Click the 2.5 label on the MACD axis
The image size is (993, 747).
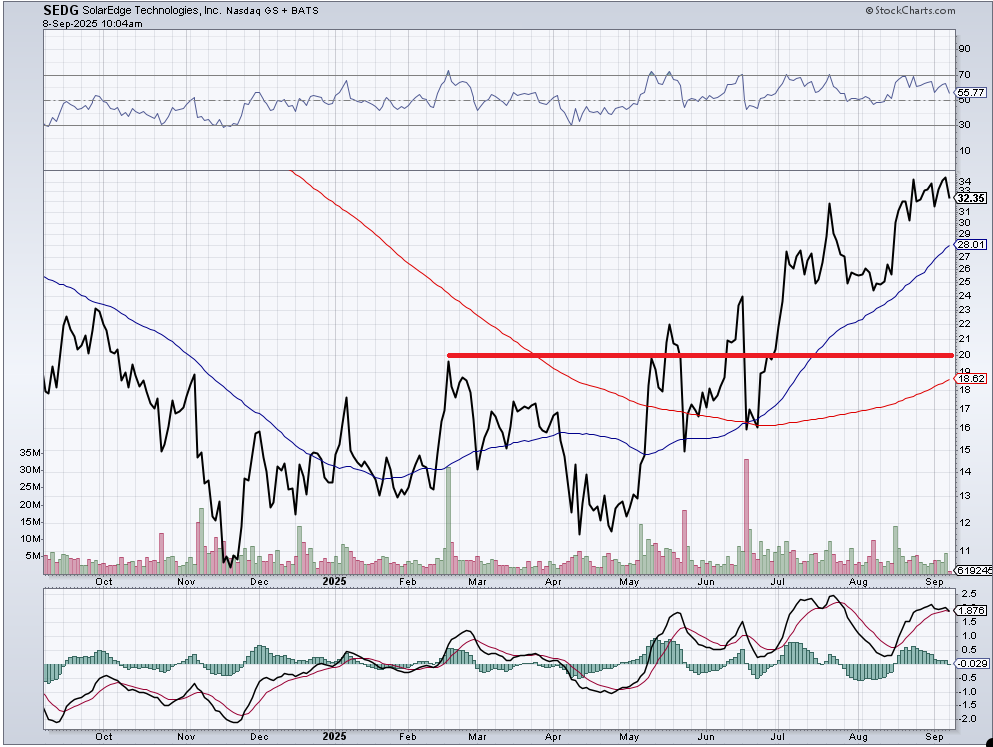click(x=969, y=594)
